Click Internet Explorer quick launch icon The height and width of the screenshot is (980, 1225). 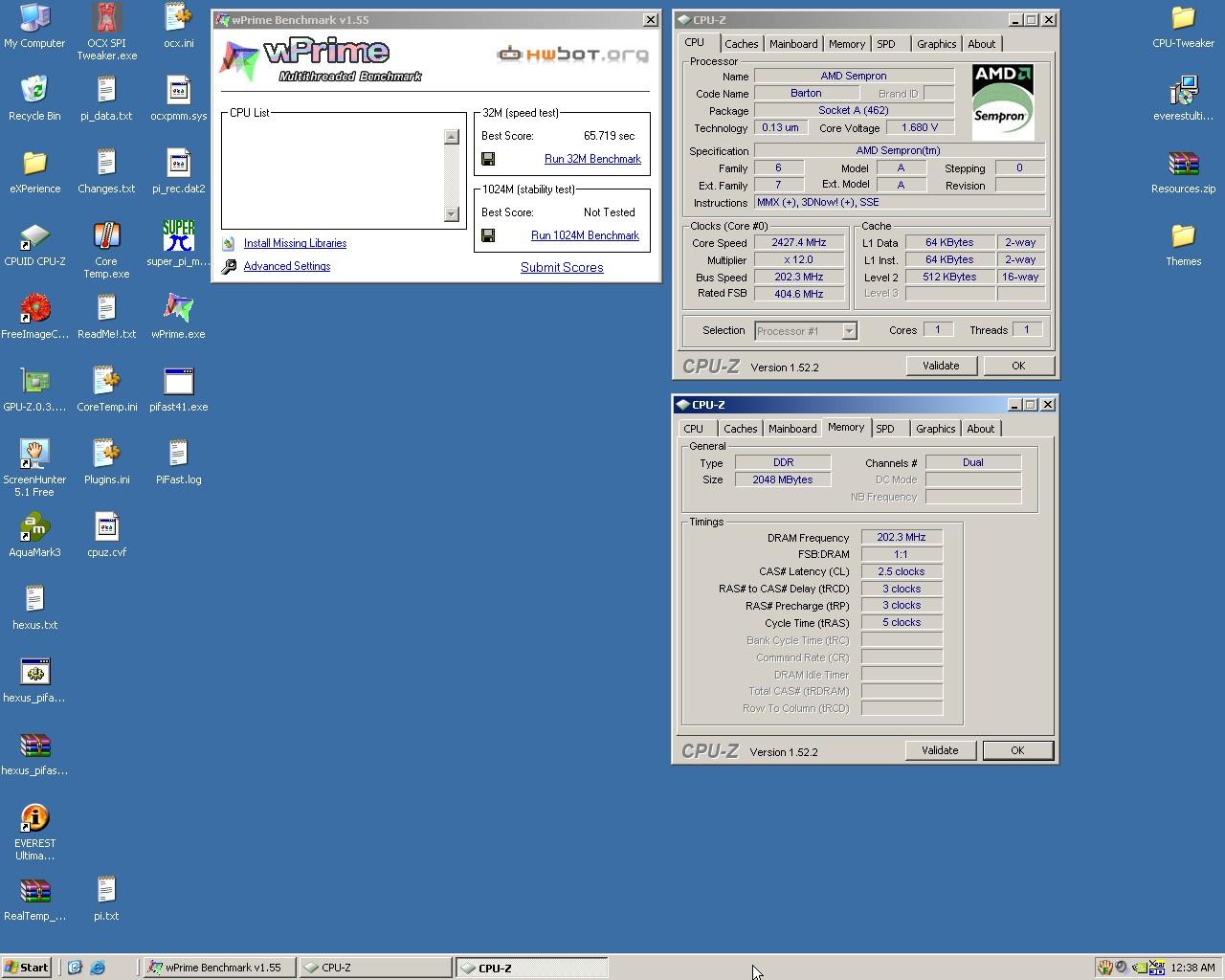pyautogui.click(x=98, y=968)
